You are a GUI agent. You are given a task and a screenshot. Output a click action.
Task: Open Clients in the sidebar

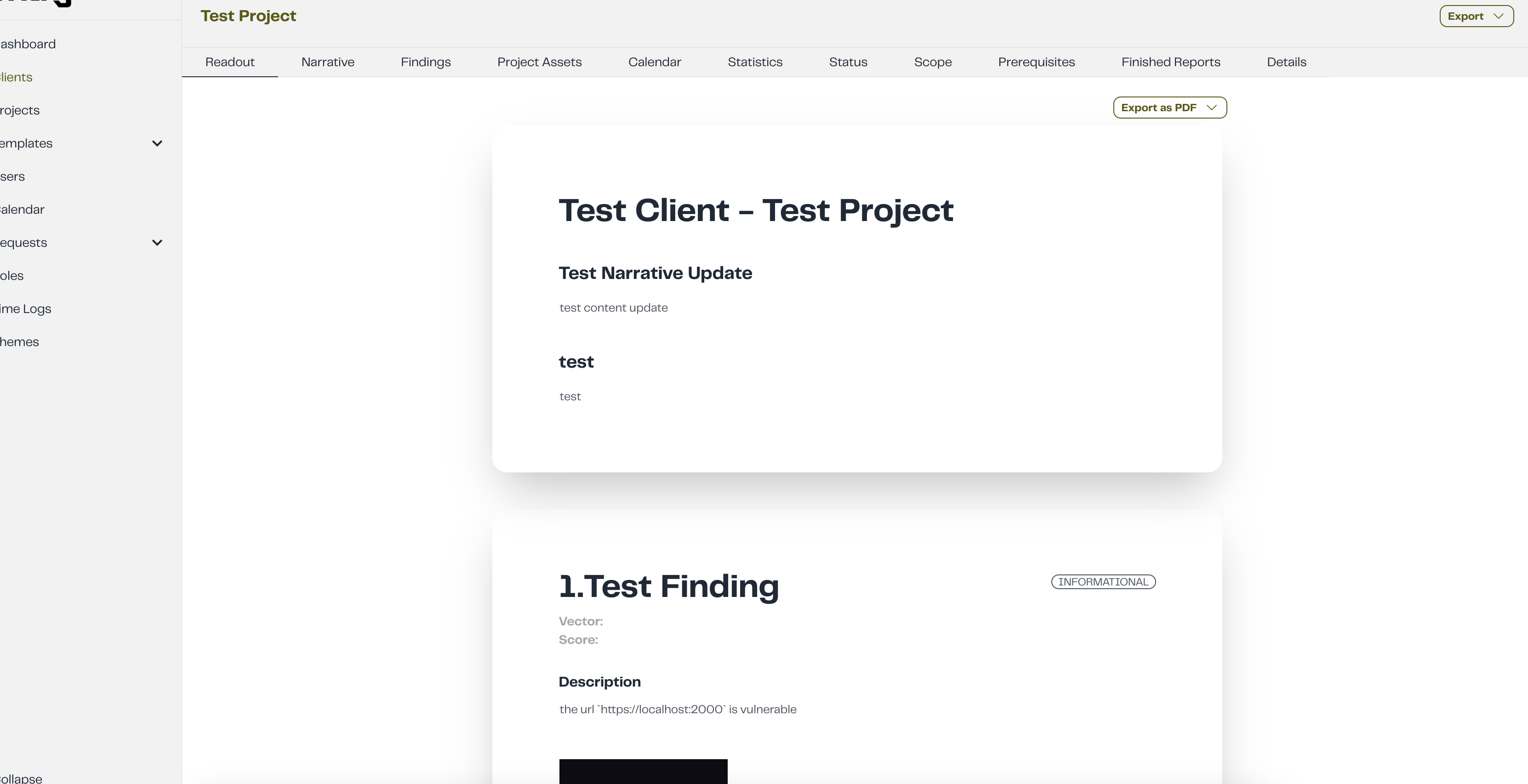16,77
